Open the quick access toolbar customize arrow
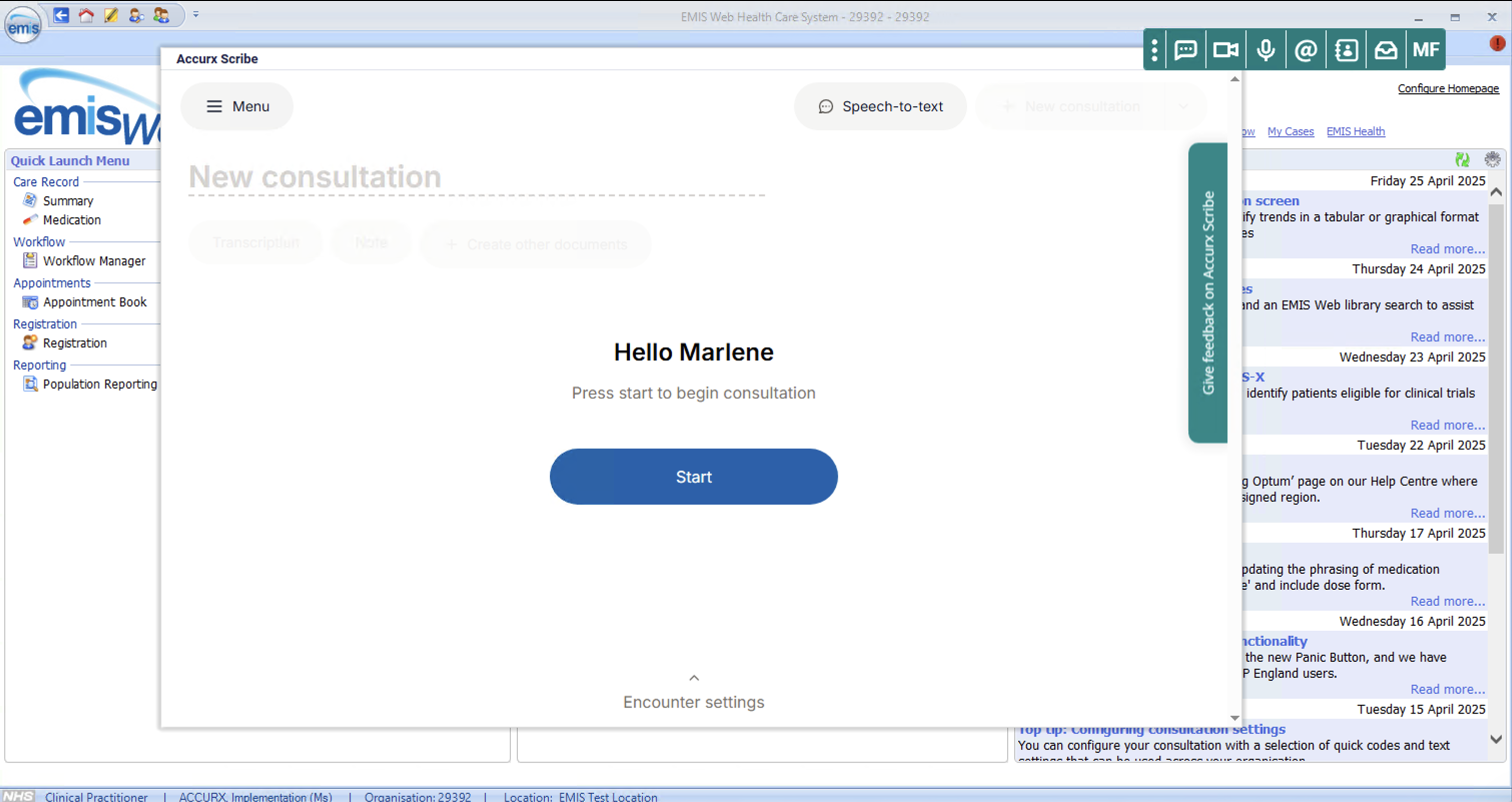This screenshot has width=1512, height=802. click(x=196, y=15)
